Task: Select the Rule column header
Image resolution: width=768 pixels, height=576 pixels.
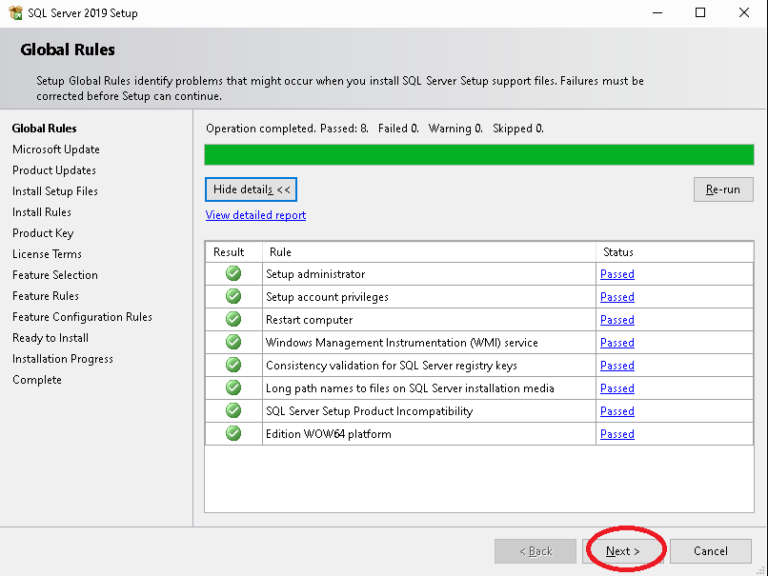Action: click(x=429, y=252)
